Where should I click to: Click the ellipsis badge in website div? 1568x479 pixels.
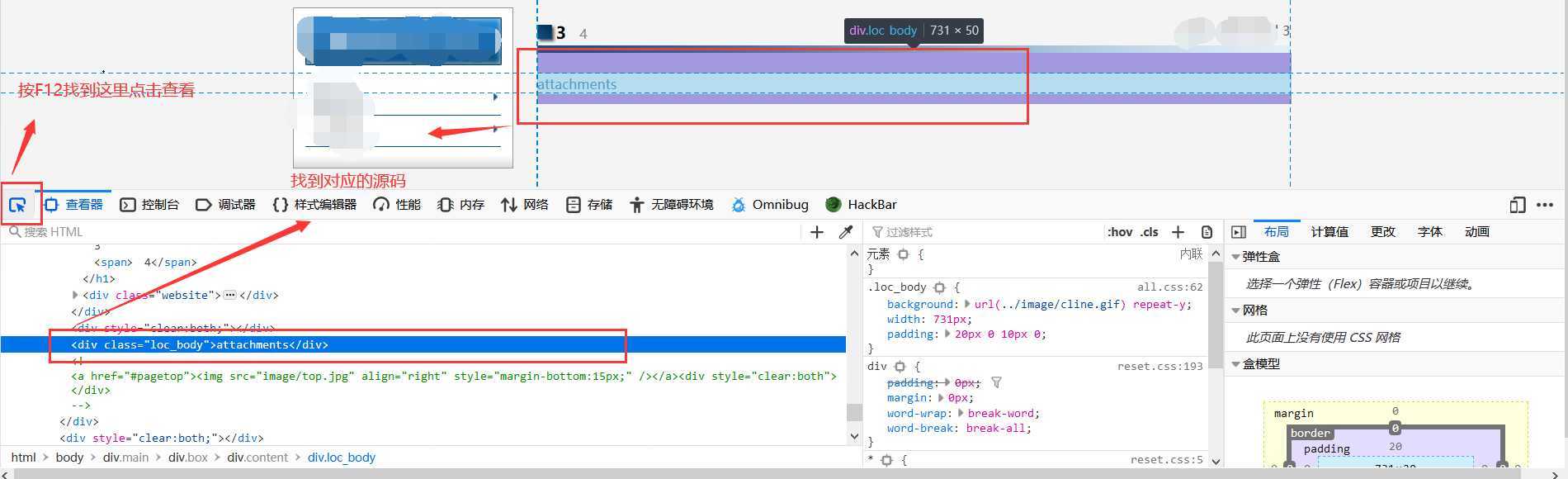(x=230, y=295)
